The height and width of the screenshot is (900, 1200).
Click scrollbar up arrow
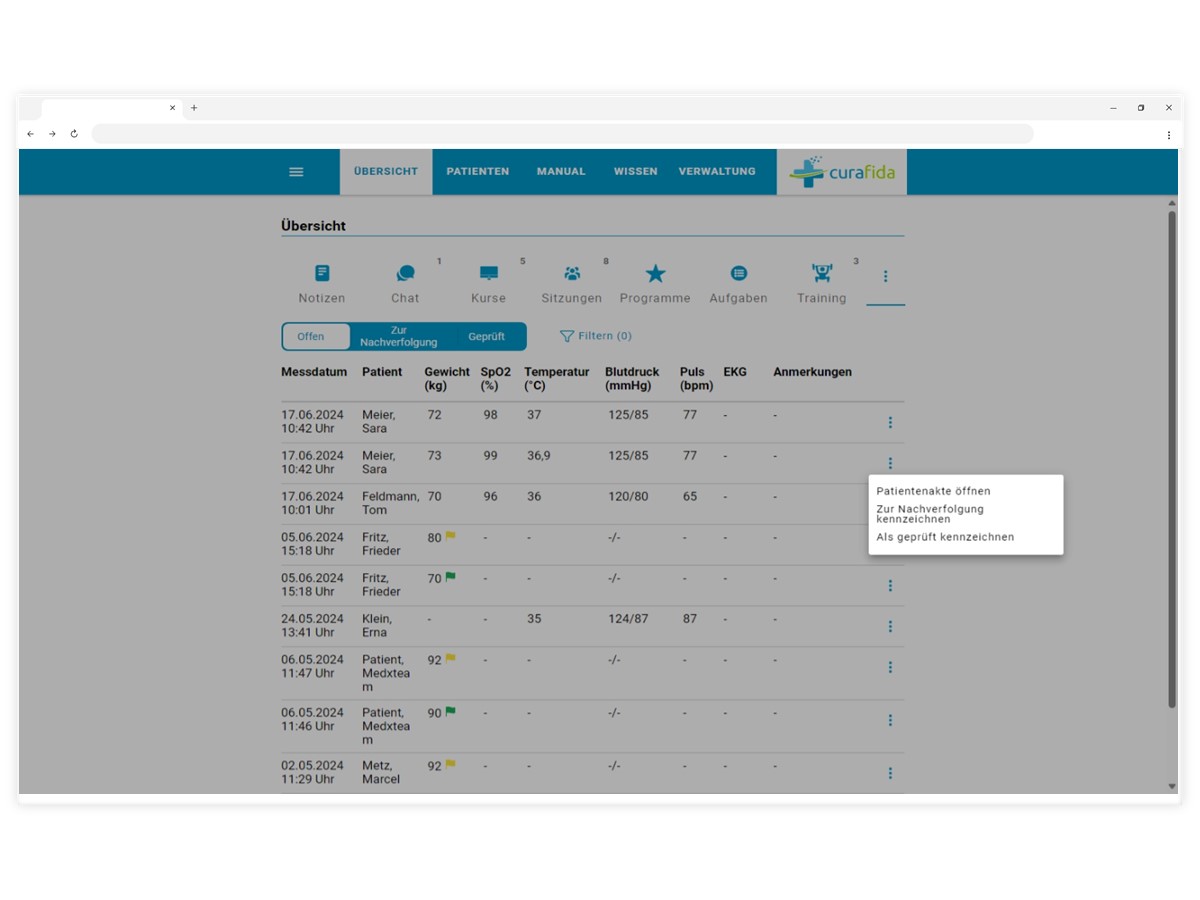click(1172, 203)
